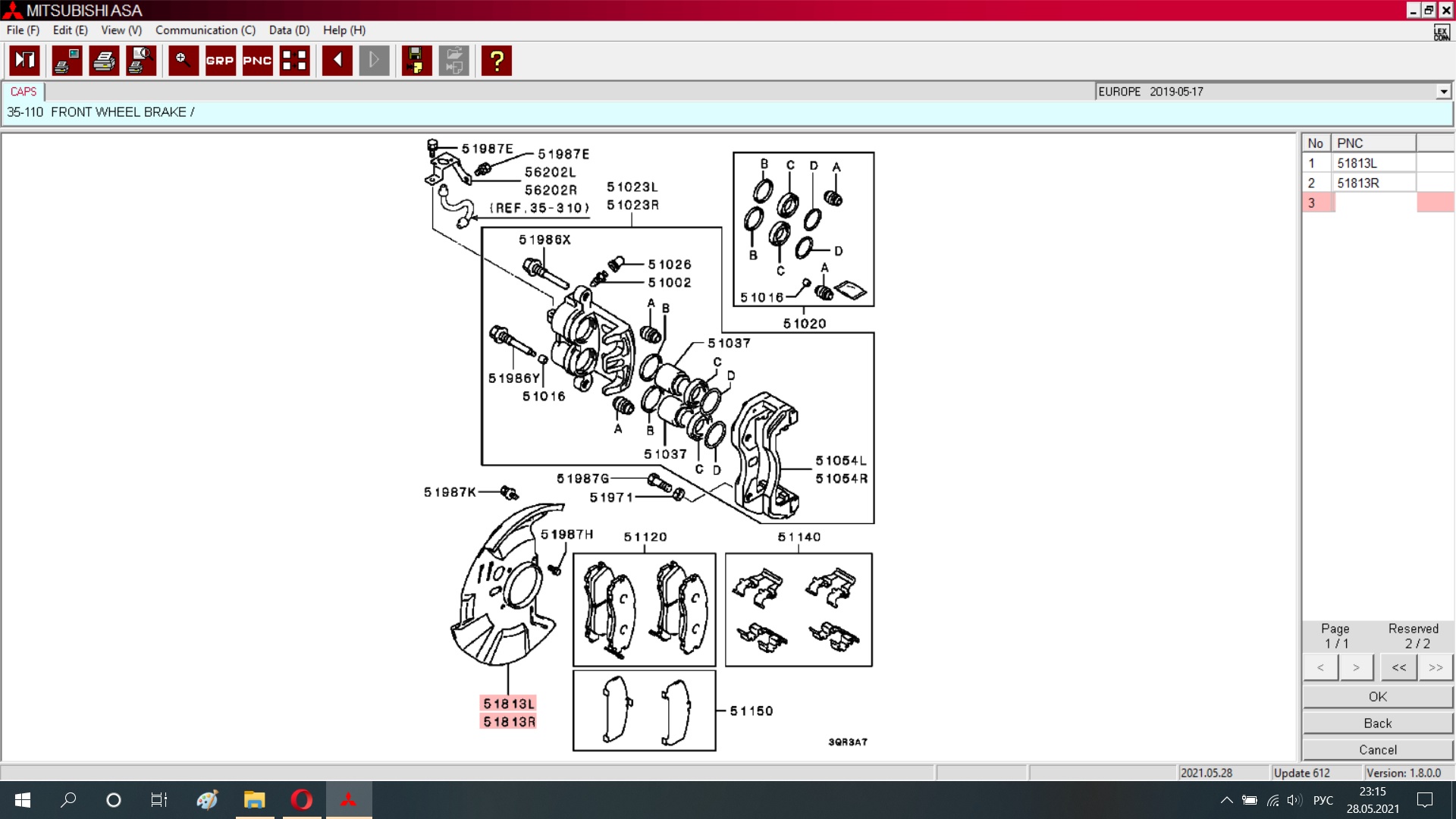Open help with the question mark icon

click(497, 61)
